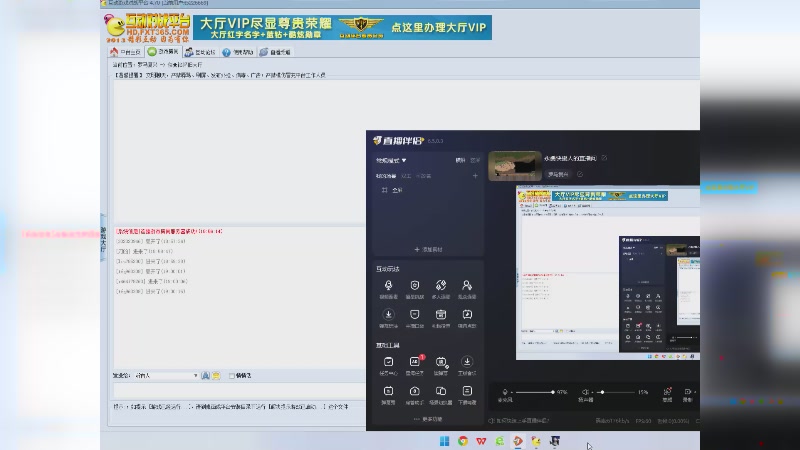800x450 pixels.
Task: Adjust the speaker volume slider at 15%
Action: click(x=615, y=392)
